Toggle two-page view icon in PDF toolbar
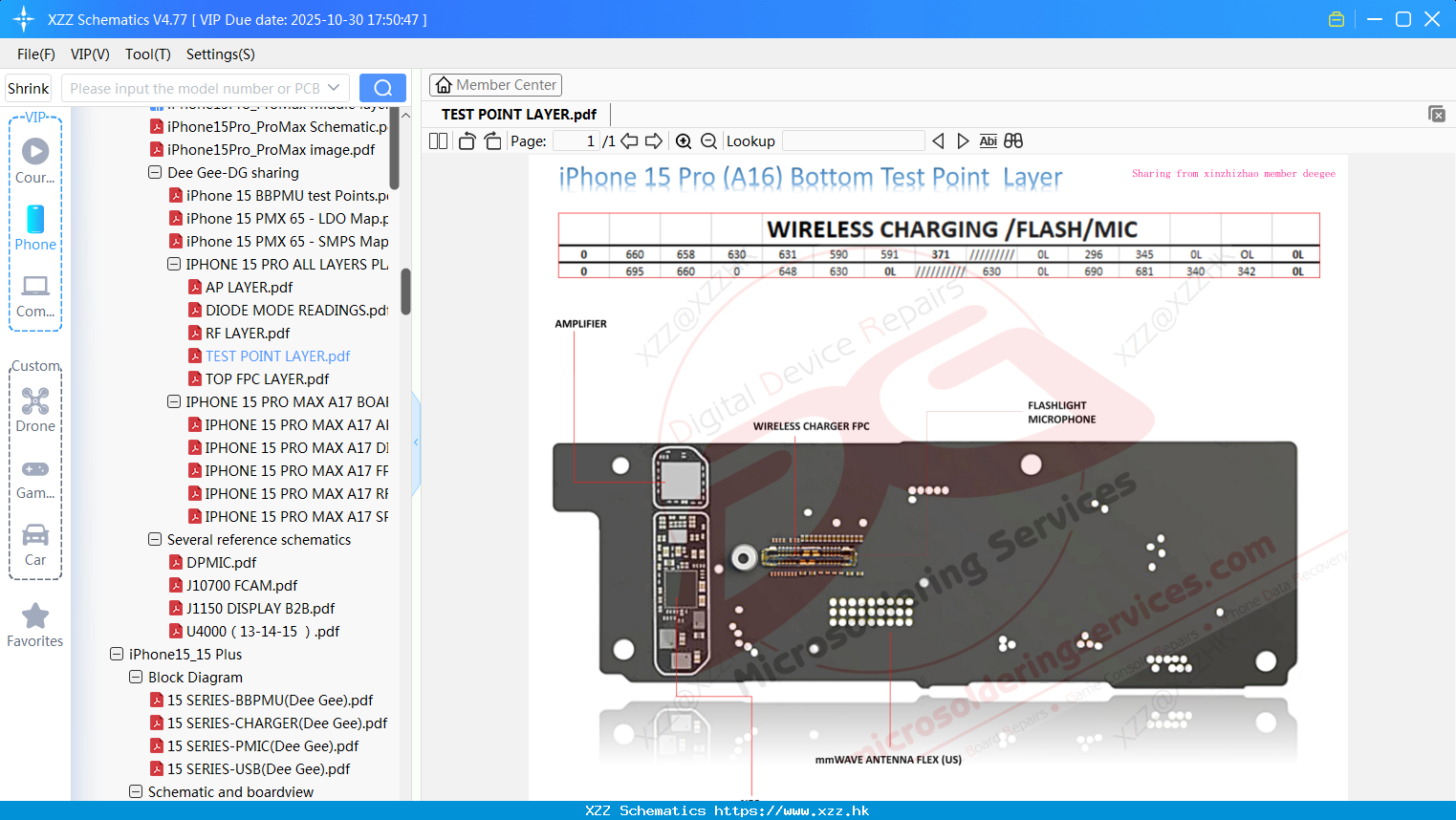 pyautogui.click(x=439, y=141)
